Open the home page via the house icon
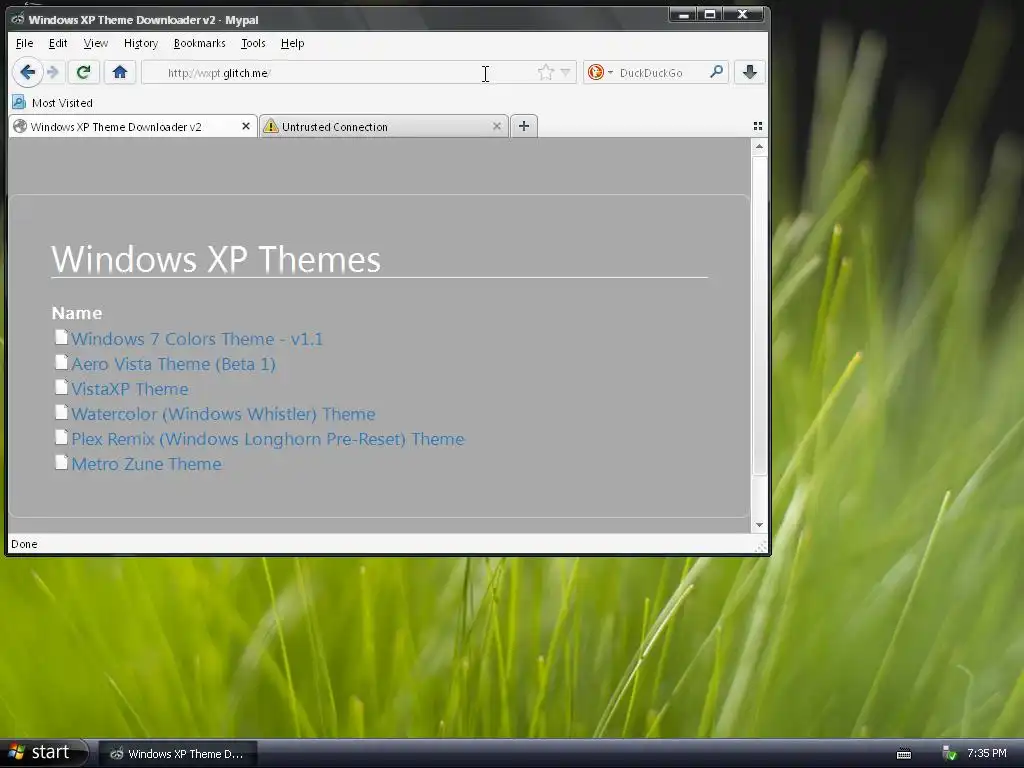Image resolution: width=1024 pixels, height=768 pixels. click(120, 72)
